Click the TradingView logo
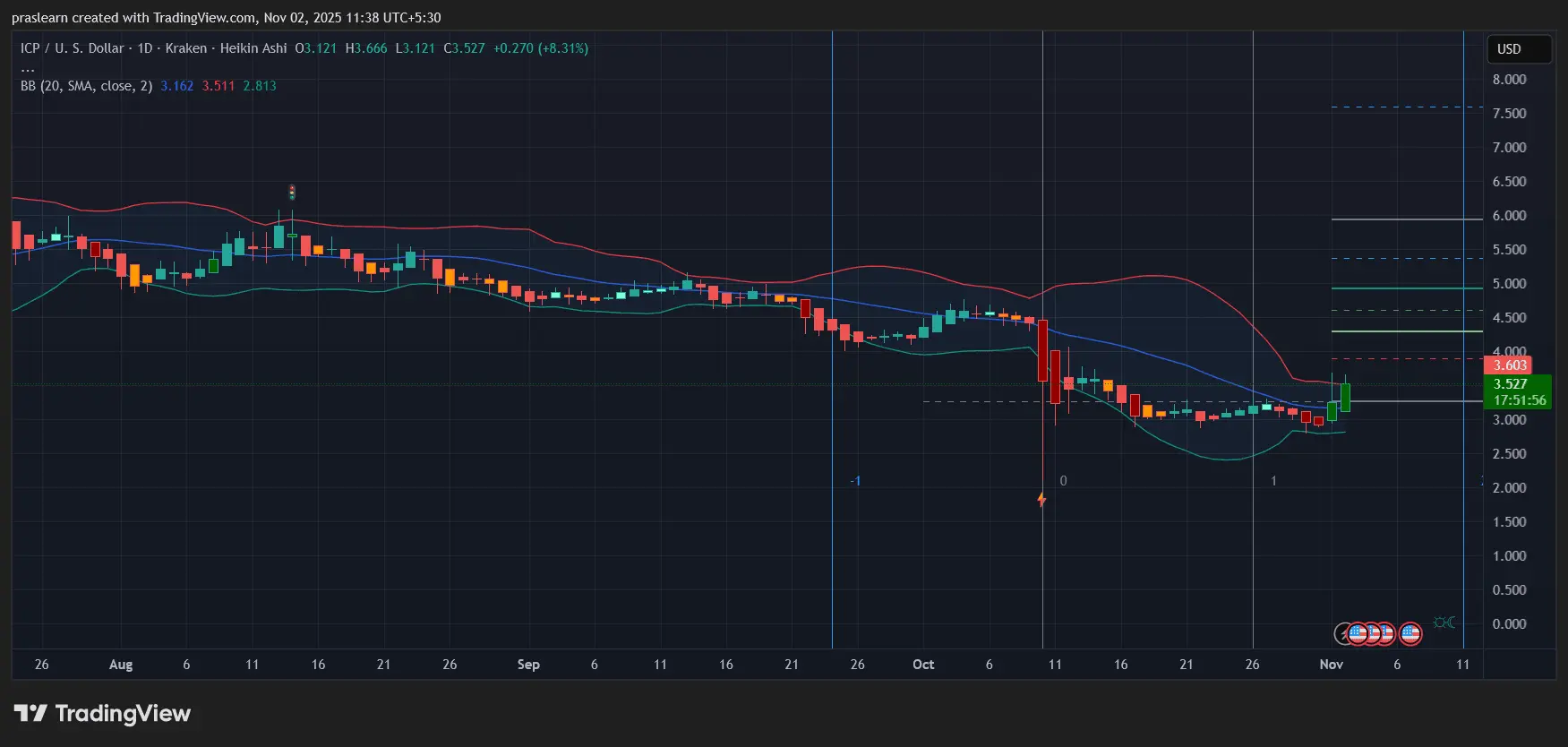Image resolution: width=1568 pixels, height=747 pixels. (102, 714)
